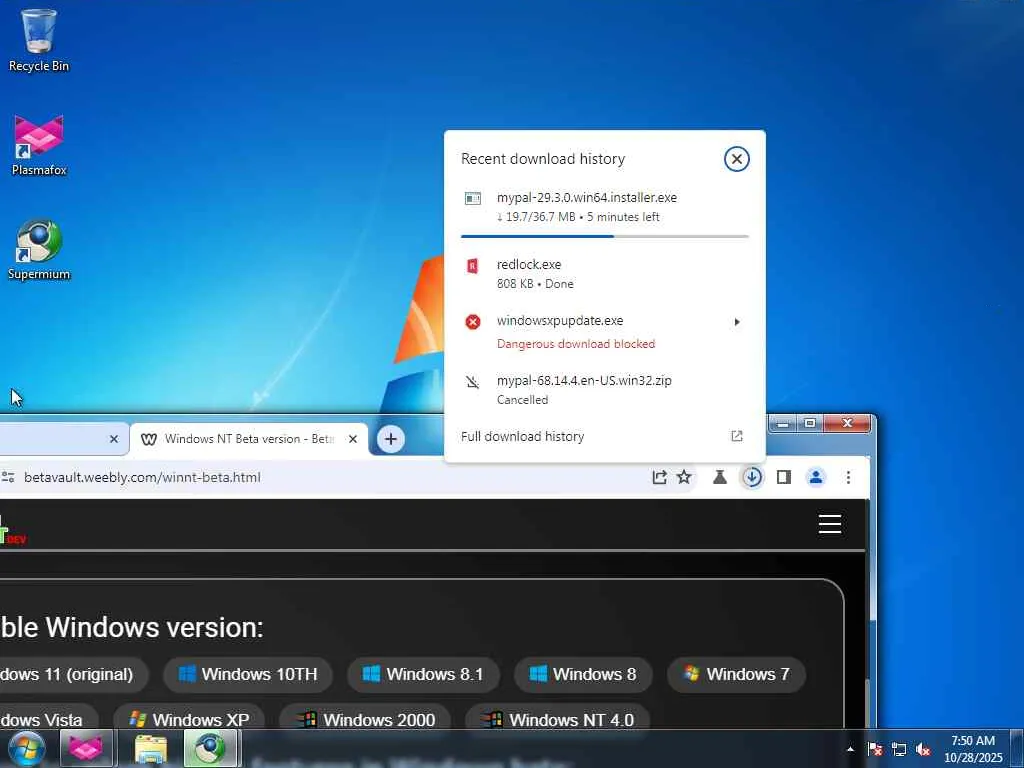Viewport: 1024px width, 768px height.
Task: Select the Windows 2000 version button
Action: coord(364,717)
